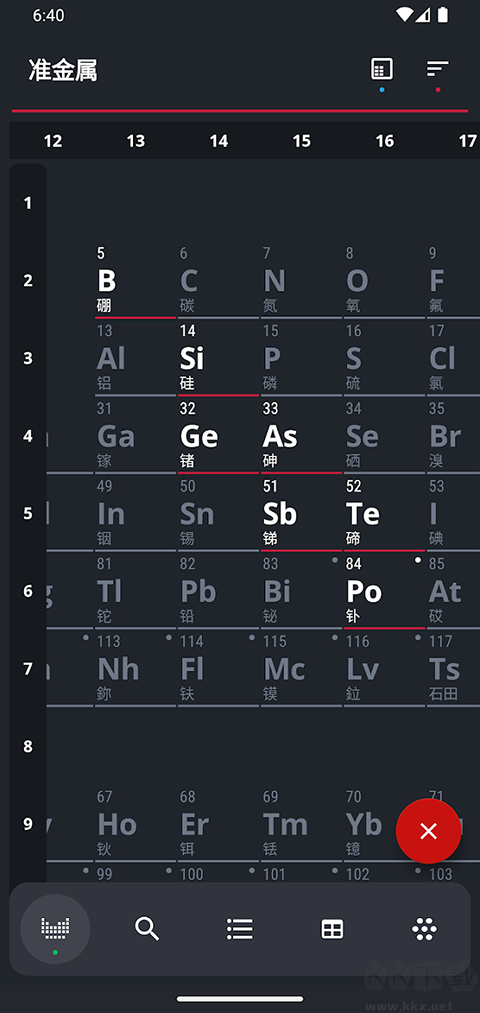Tap the Antimony (Sb) element cell

pyautogui.click(x=301, y=513)
